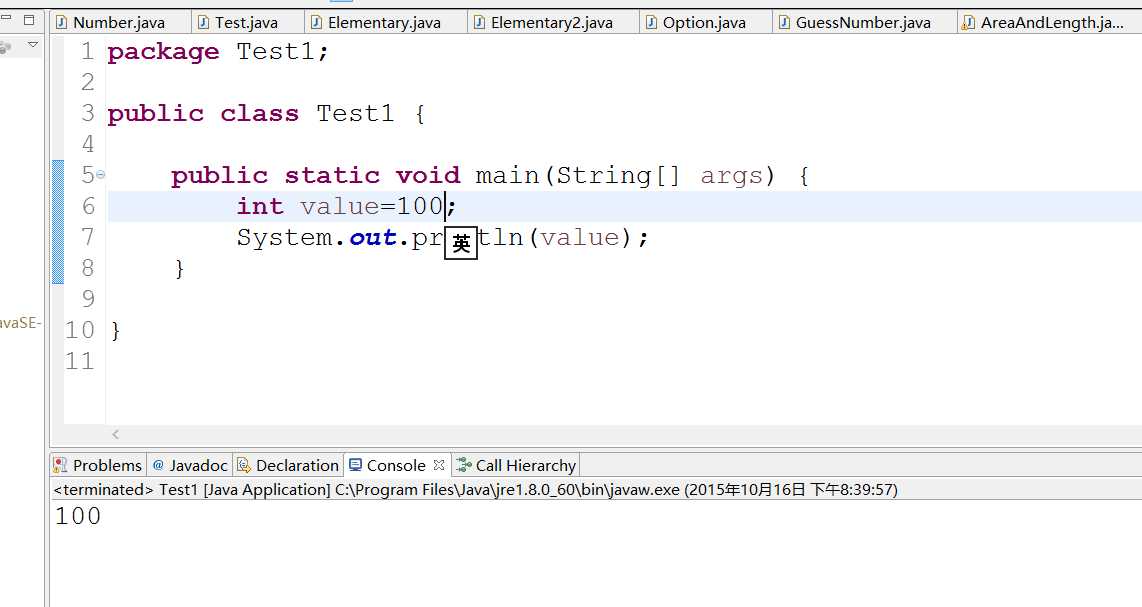Collapse the main method at line 5

(101, 175)
